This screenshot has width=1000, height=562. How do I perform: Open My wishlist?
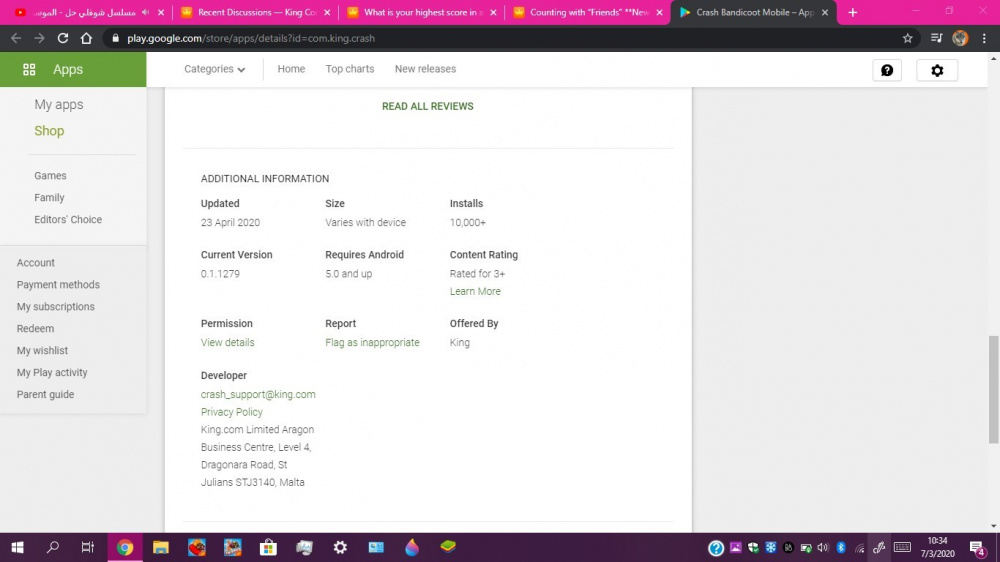coord(42,351)
